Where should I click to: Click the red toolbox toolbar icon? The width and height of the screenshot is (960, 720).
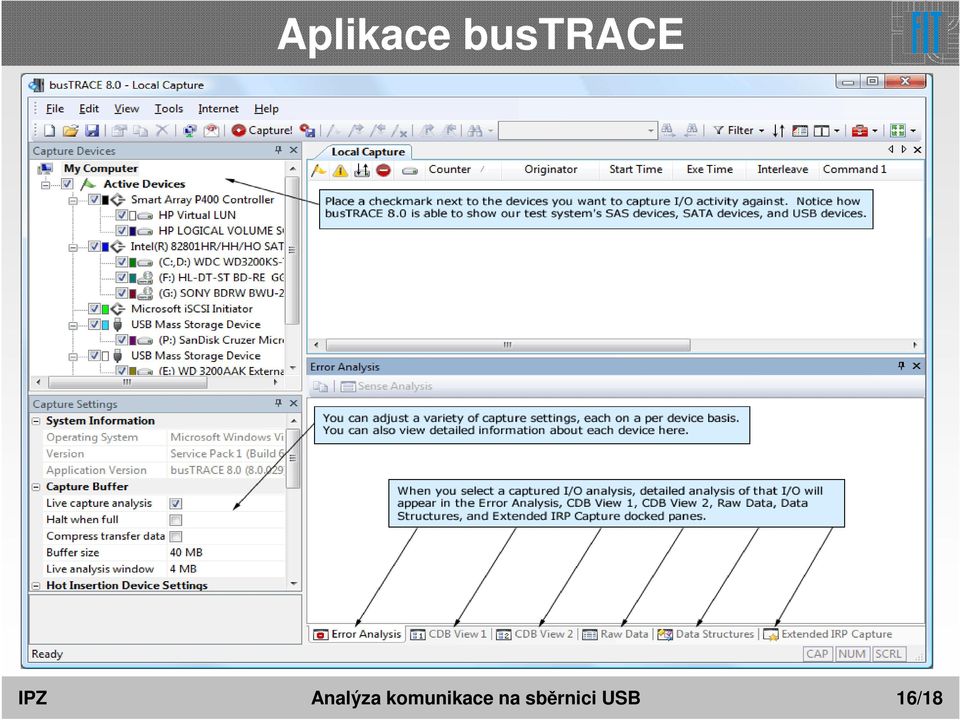point(860,130)
